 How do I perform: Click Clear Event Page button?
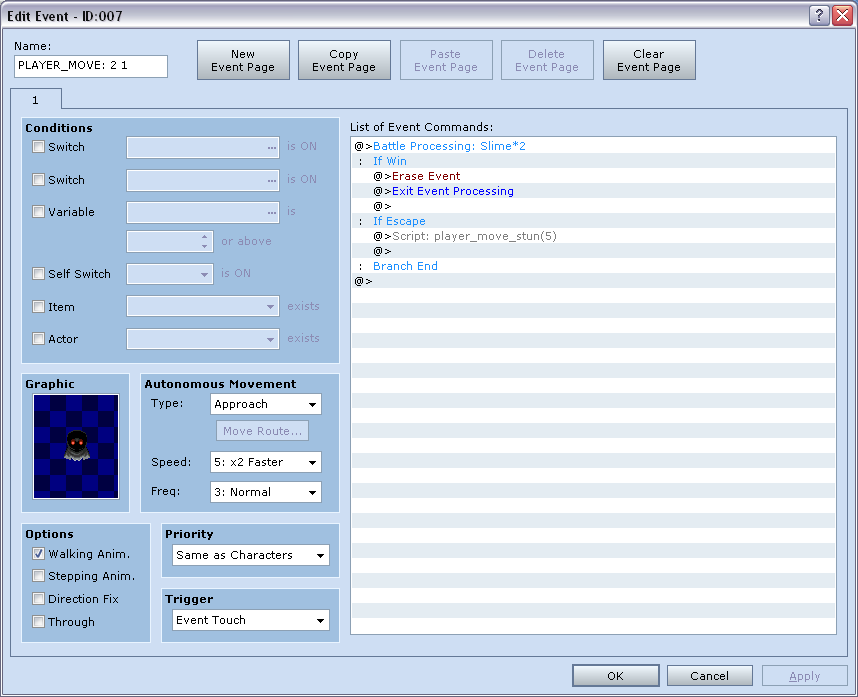pyautogui.click(x=648, y=60)
